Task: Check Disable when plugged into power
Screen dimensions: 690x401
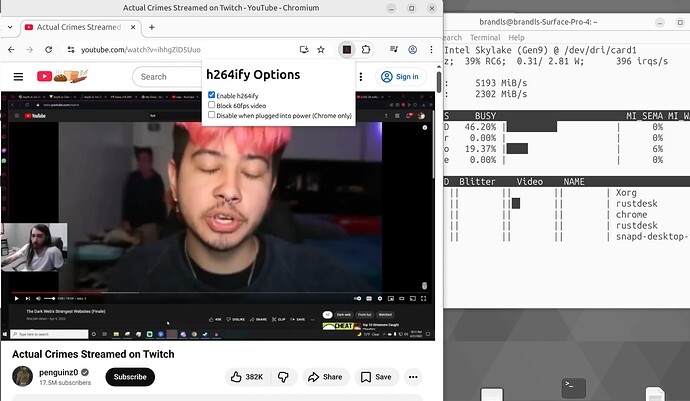Action: point(212,114)
